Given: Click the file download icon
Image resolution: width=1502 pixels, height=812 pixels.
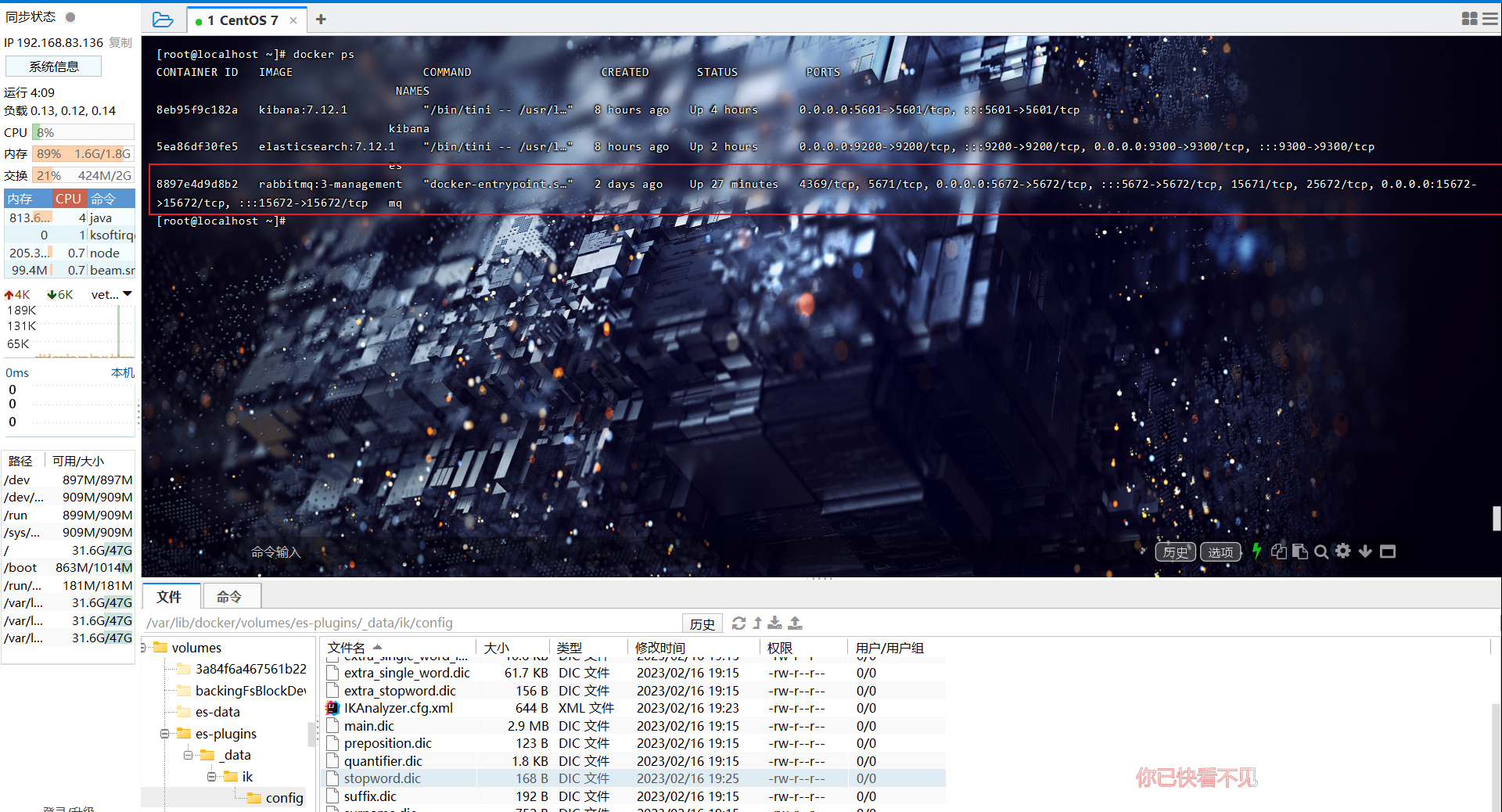Looking at the screenshot, I should click(x=774, y=623).
